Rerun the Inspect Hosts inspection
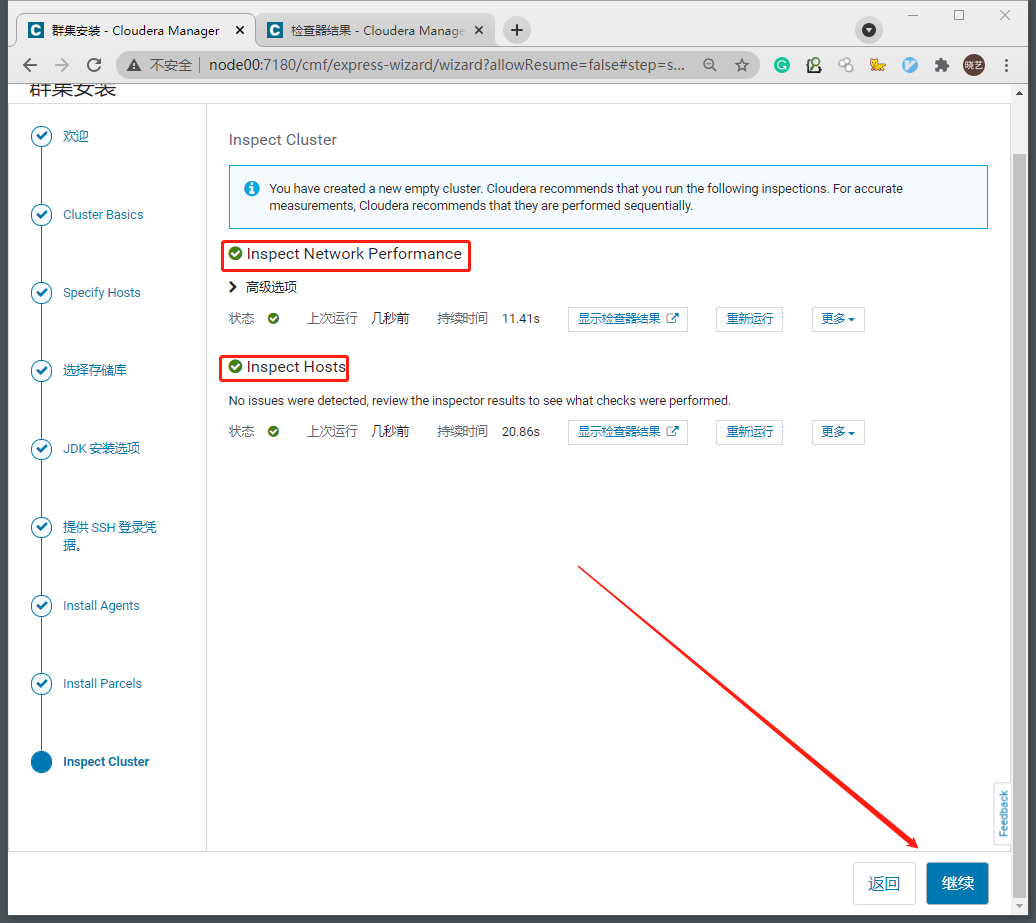The height and width of the screenshot is (923, 1036). (x=749, y=432)
